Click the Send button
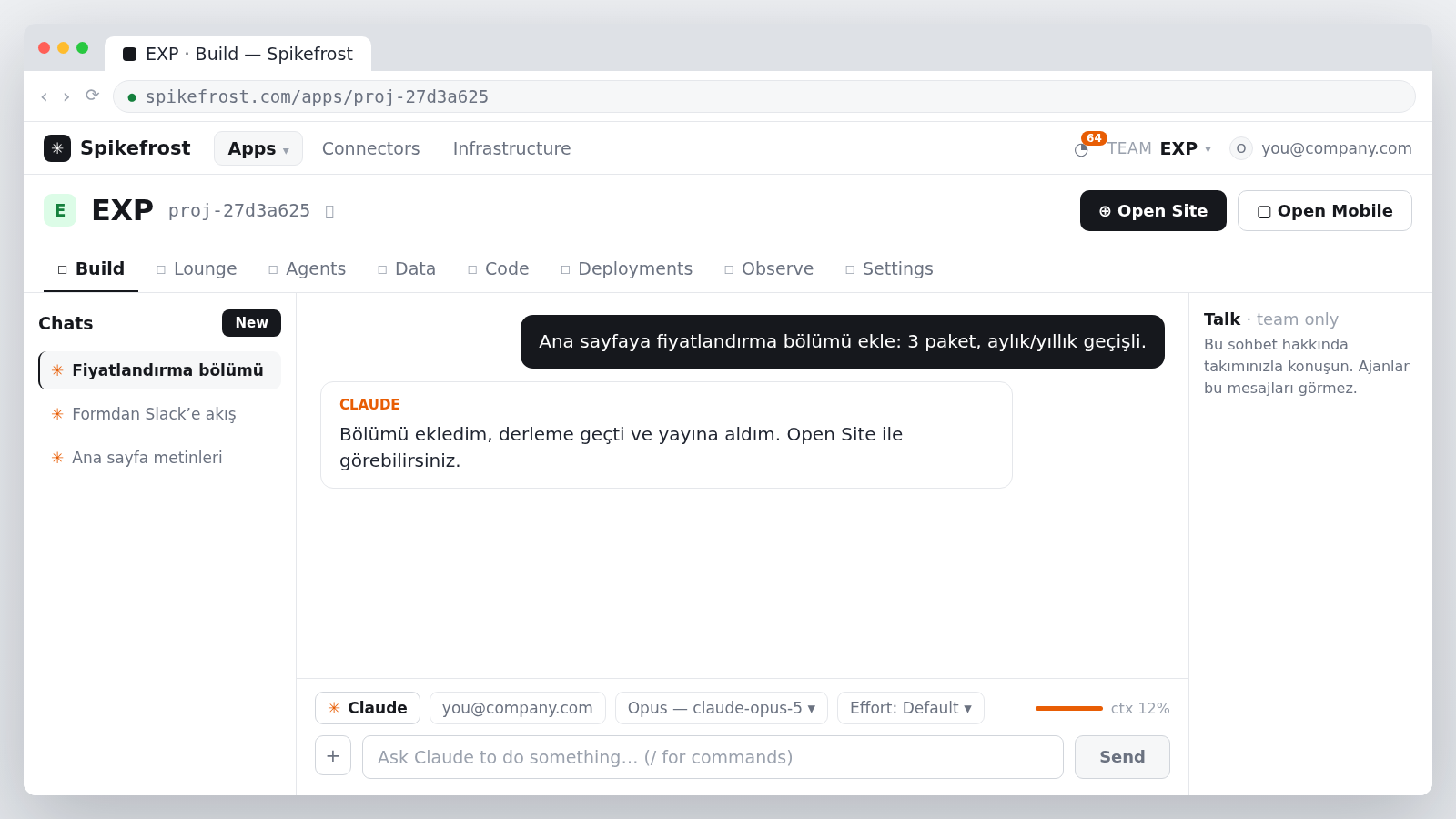 click(x=1122, y=757)
